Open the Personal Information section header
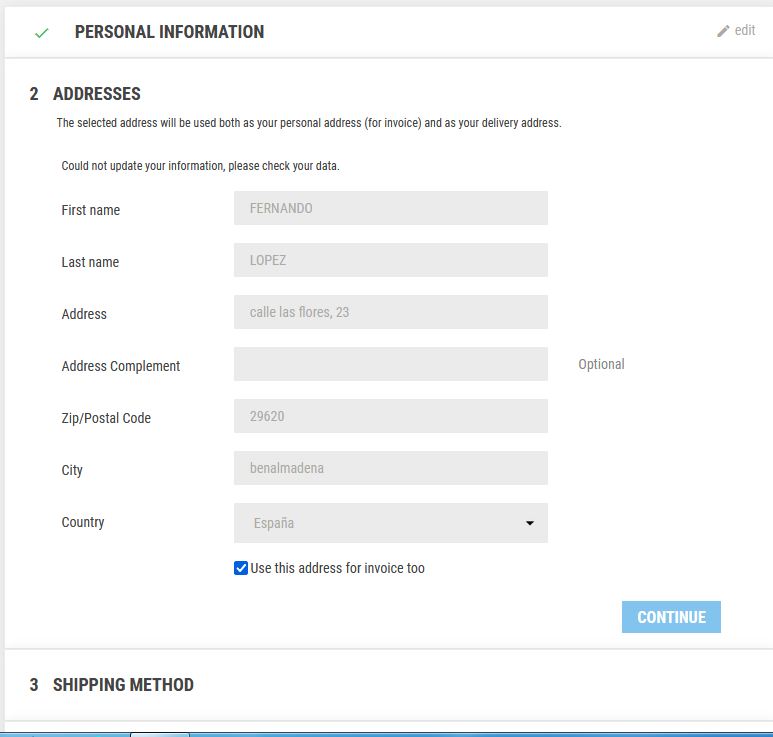 pyautogui.click(x=169, y=32)
